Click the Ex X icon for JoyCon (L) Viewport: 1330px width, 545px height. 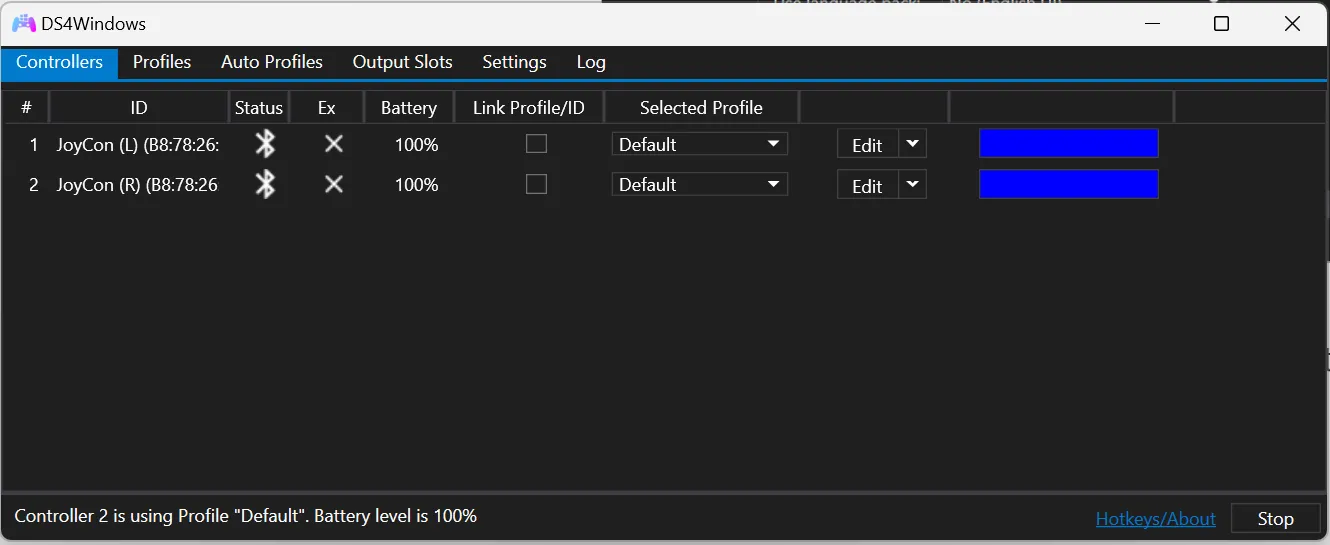click(x=334, y=144)
